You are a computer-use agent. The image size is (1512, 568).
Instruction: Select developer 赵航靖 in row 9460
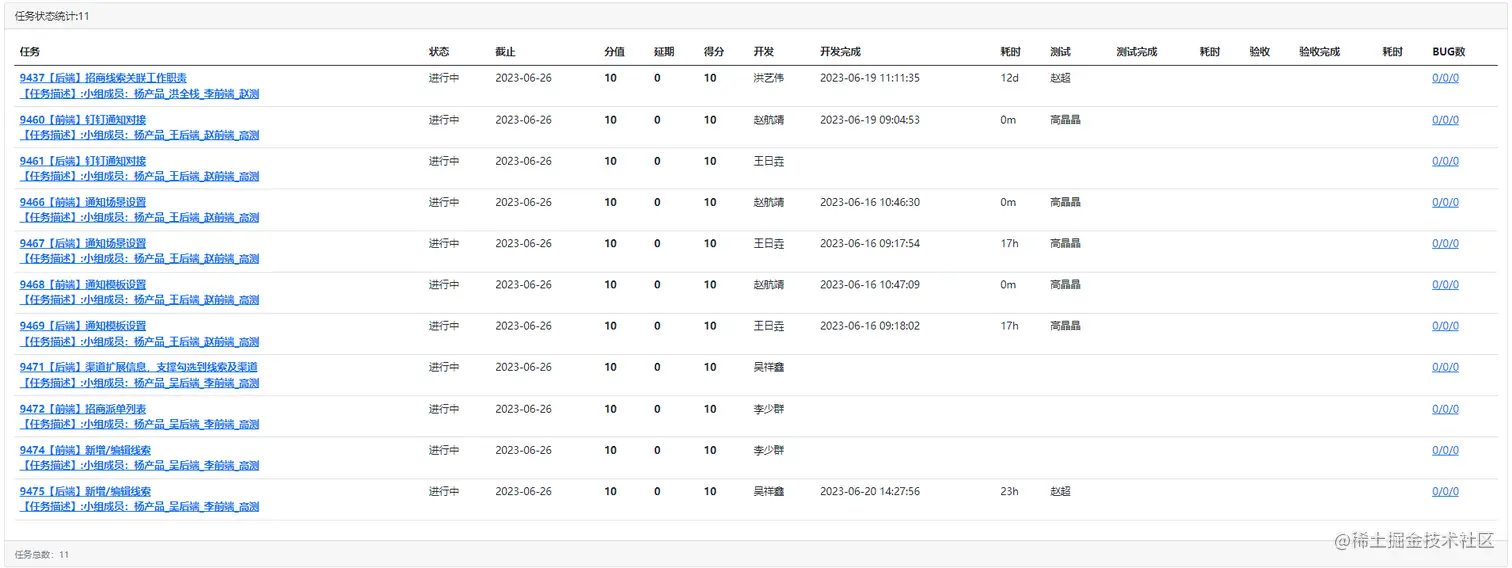click(x=768, y=120)
